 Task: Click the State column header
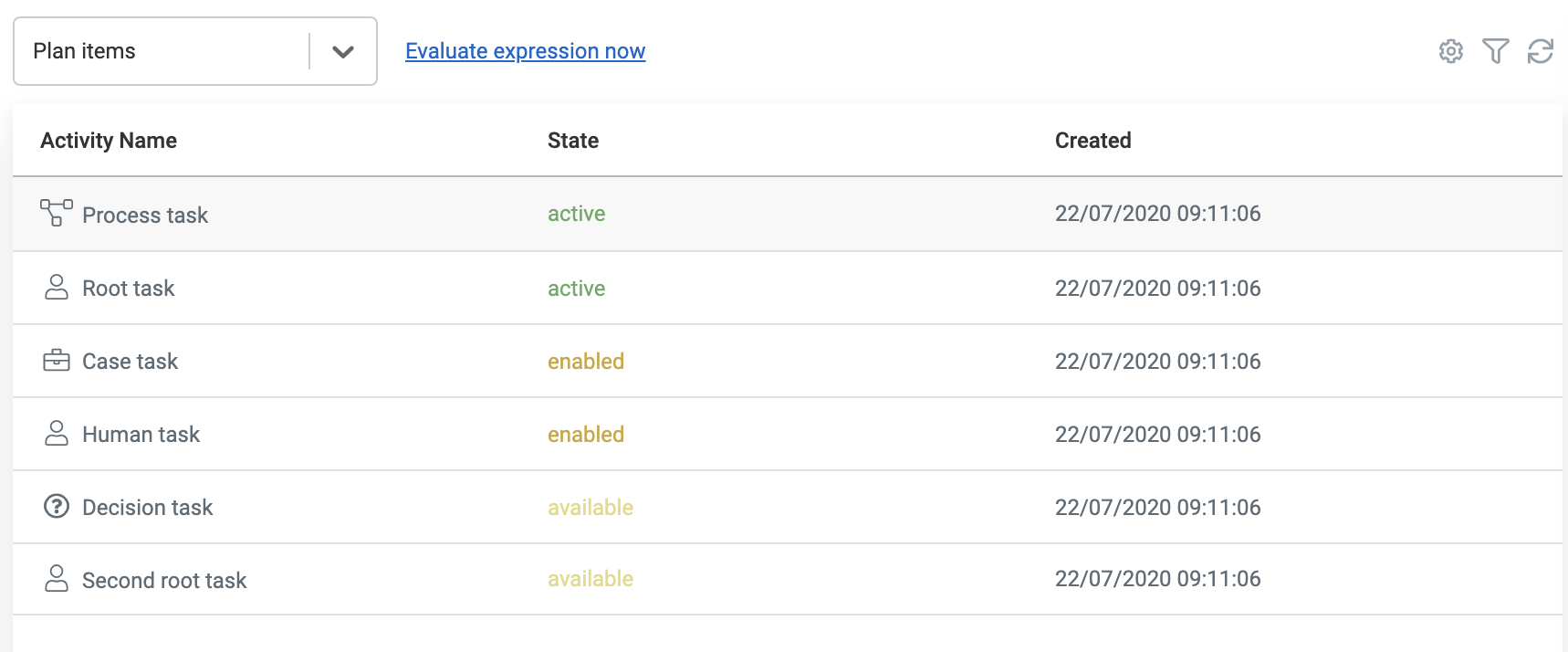coord(573,141)
